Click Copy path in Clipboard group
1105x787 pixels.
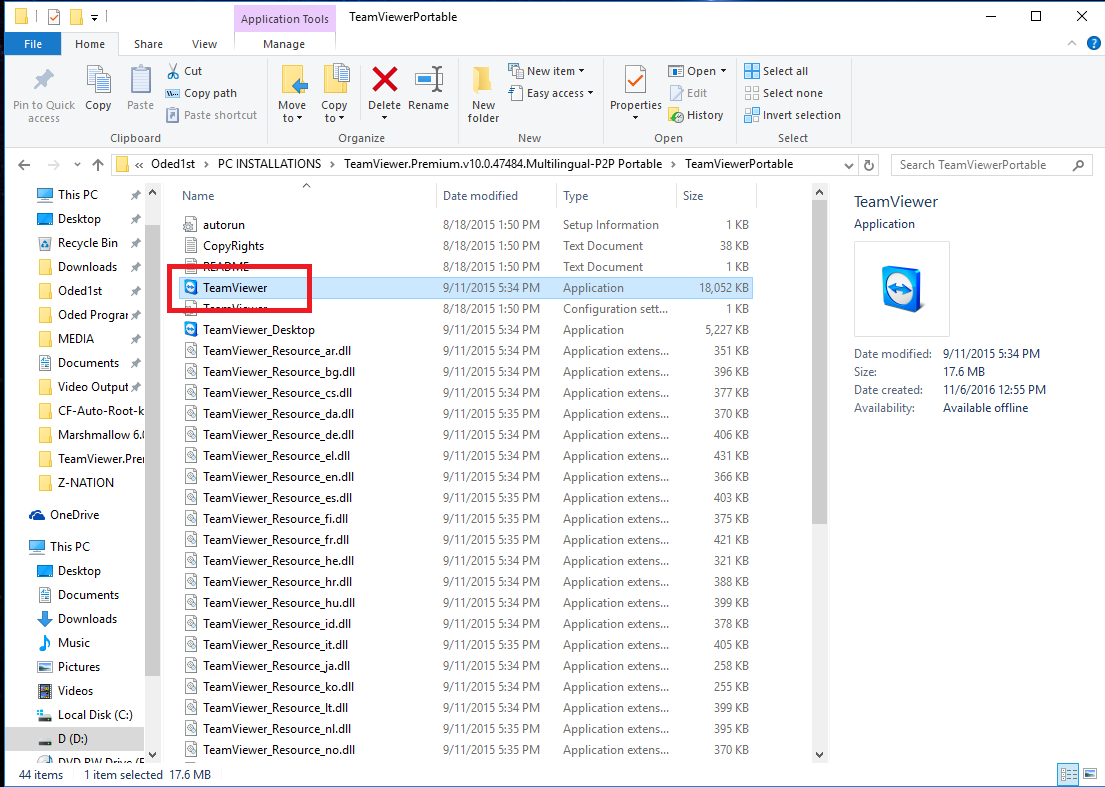(201, 93)
